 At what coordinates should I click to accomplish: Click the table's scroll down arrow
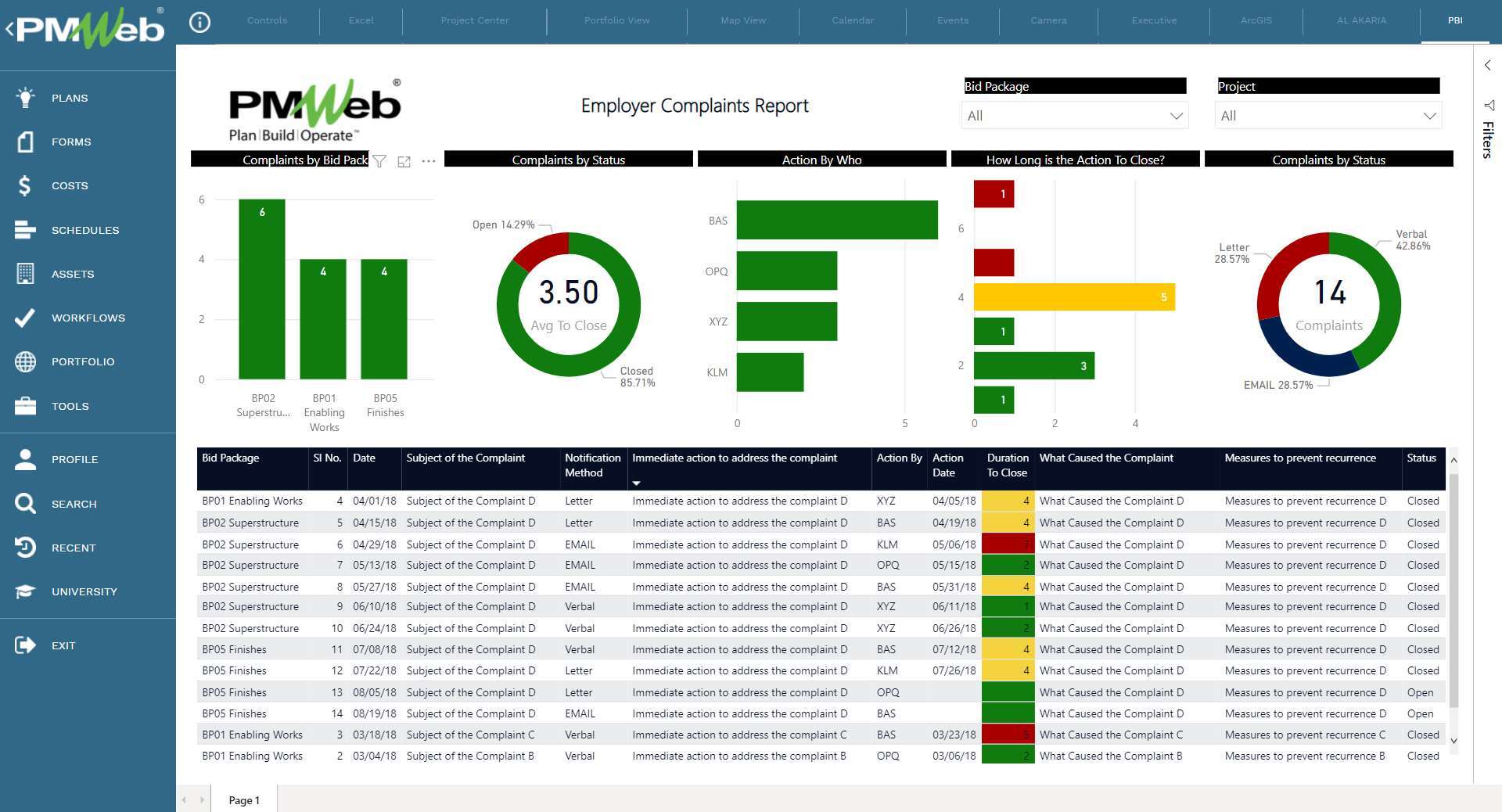[1453, 741]
